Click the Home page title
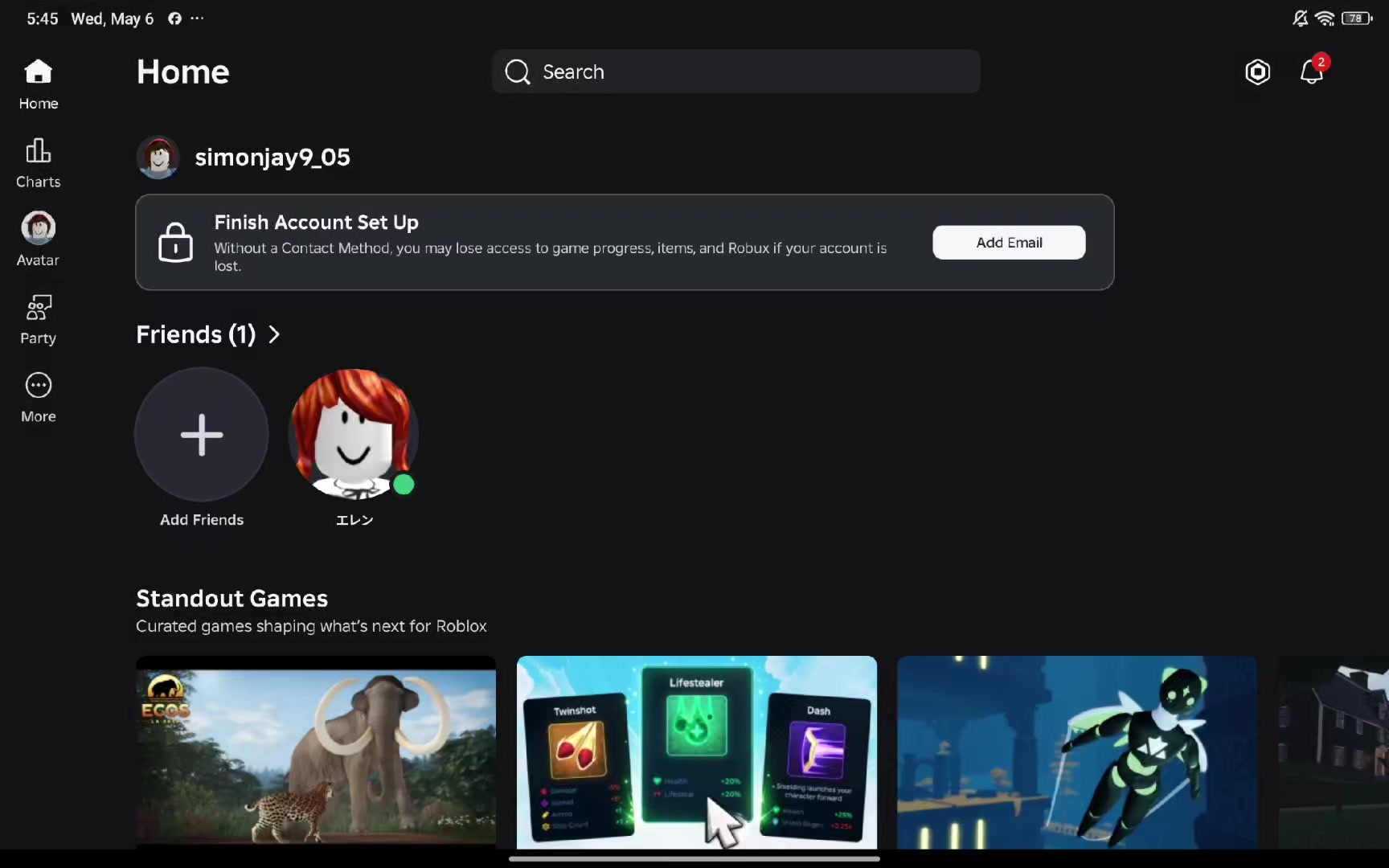1389x868 pixels. (183, 72)
